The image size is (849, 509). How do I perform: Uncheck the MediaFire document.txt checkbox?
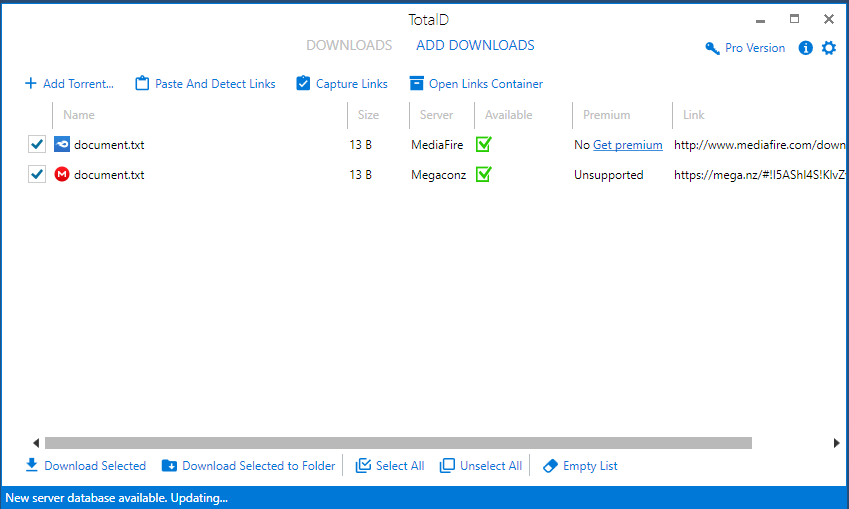37,145
